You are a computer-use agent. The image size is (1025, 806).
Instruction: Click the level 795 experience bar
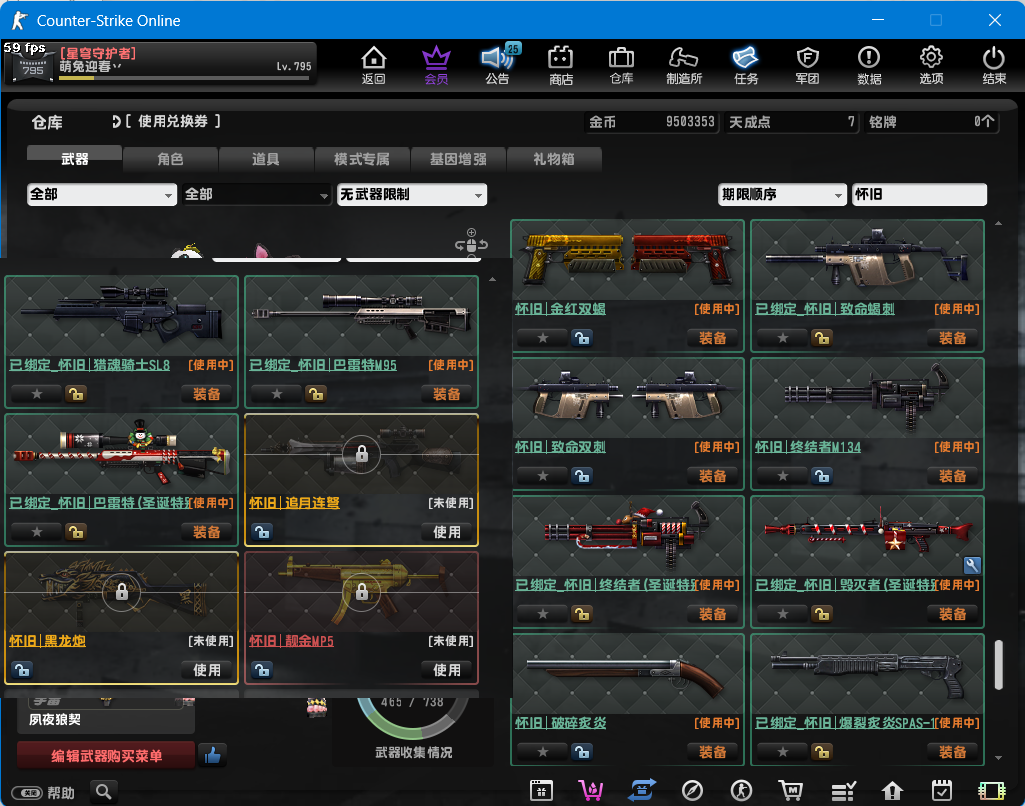click(x=184, y=78)
